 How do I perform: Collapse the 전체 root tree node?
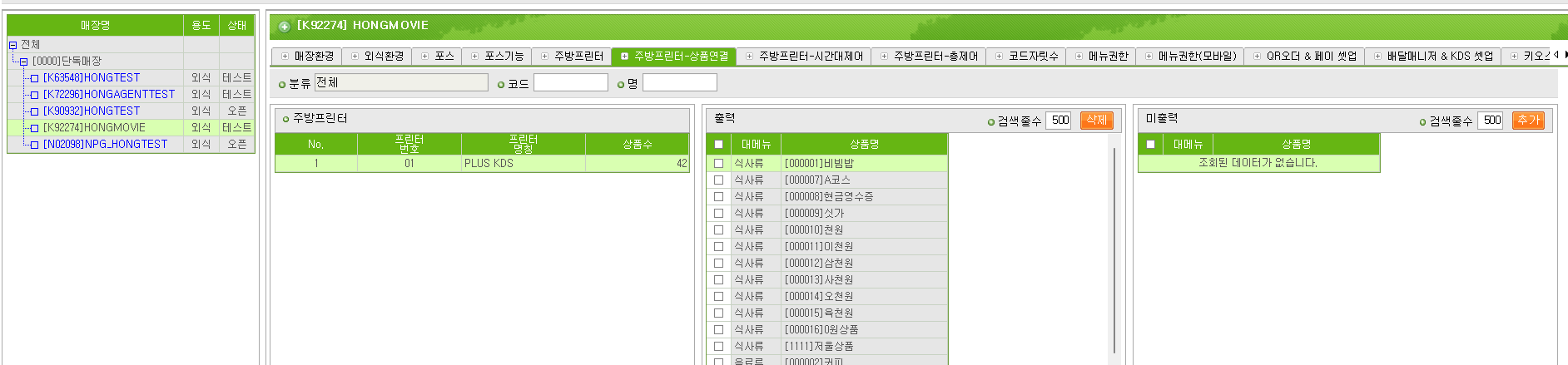point(12,45)
